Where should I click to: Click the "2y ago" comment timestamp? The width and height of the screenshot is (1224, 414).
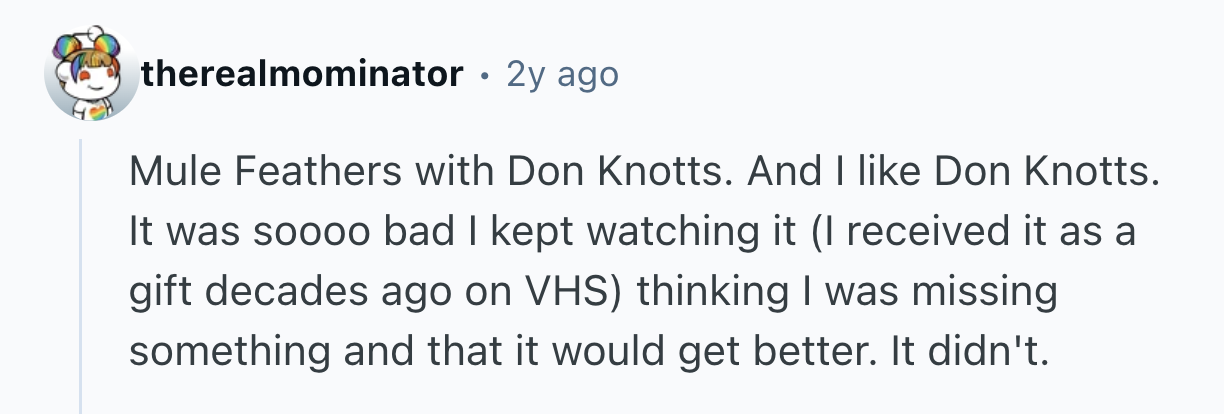562,74
